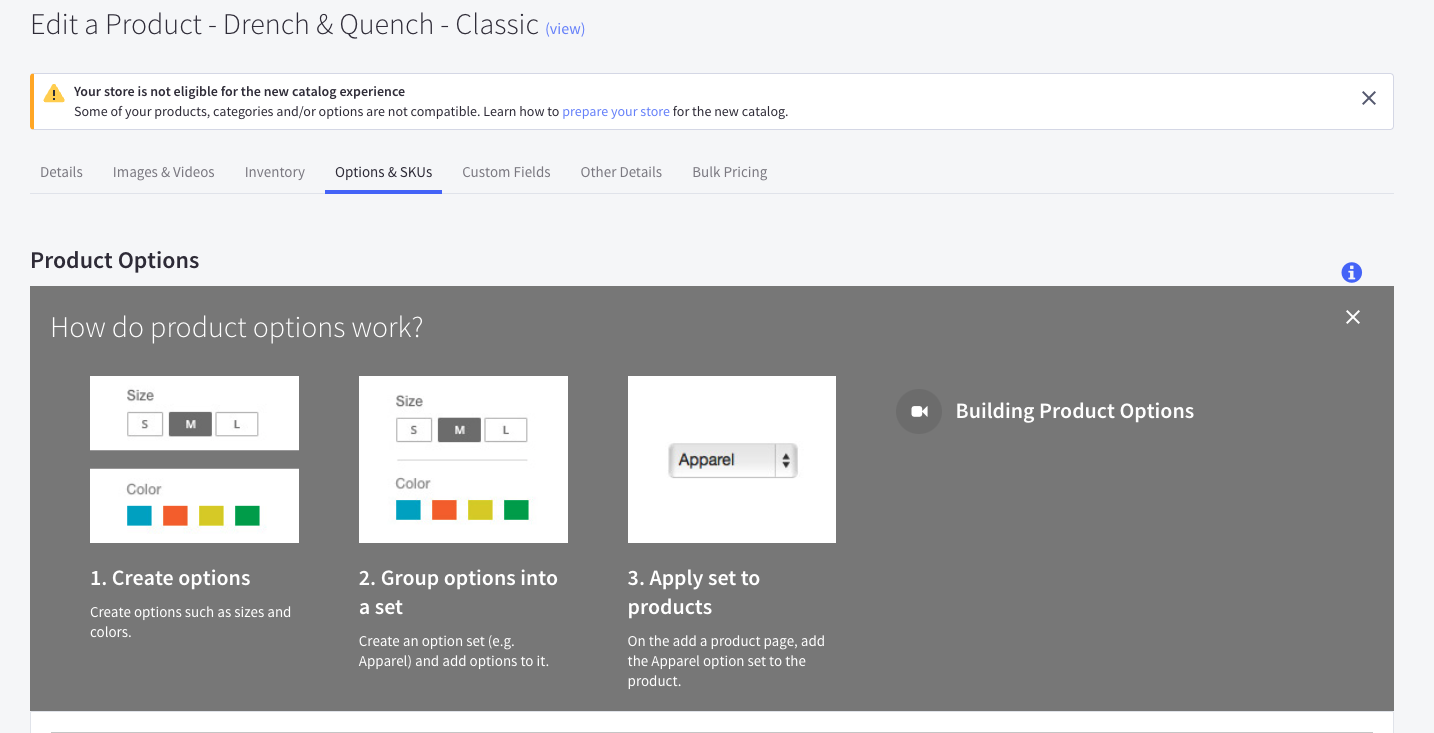Click the Apparel dropdown in step 3 image
Screen dimensions: 1434x733
pyautogui.click(x=732, y=460)
